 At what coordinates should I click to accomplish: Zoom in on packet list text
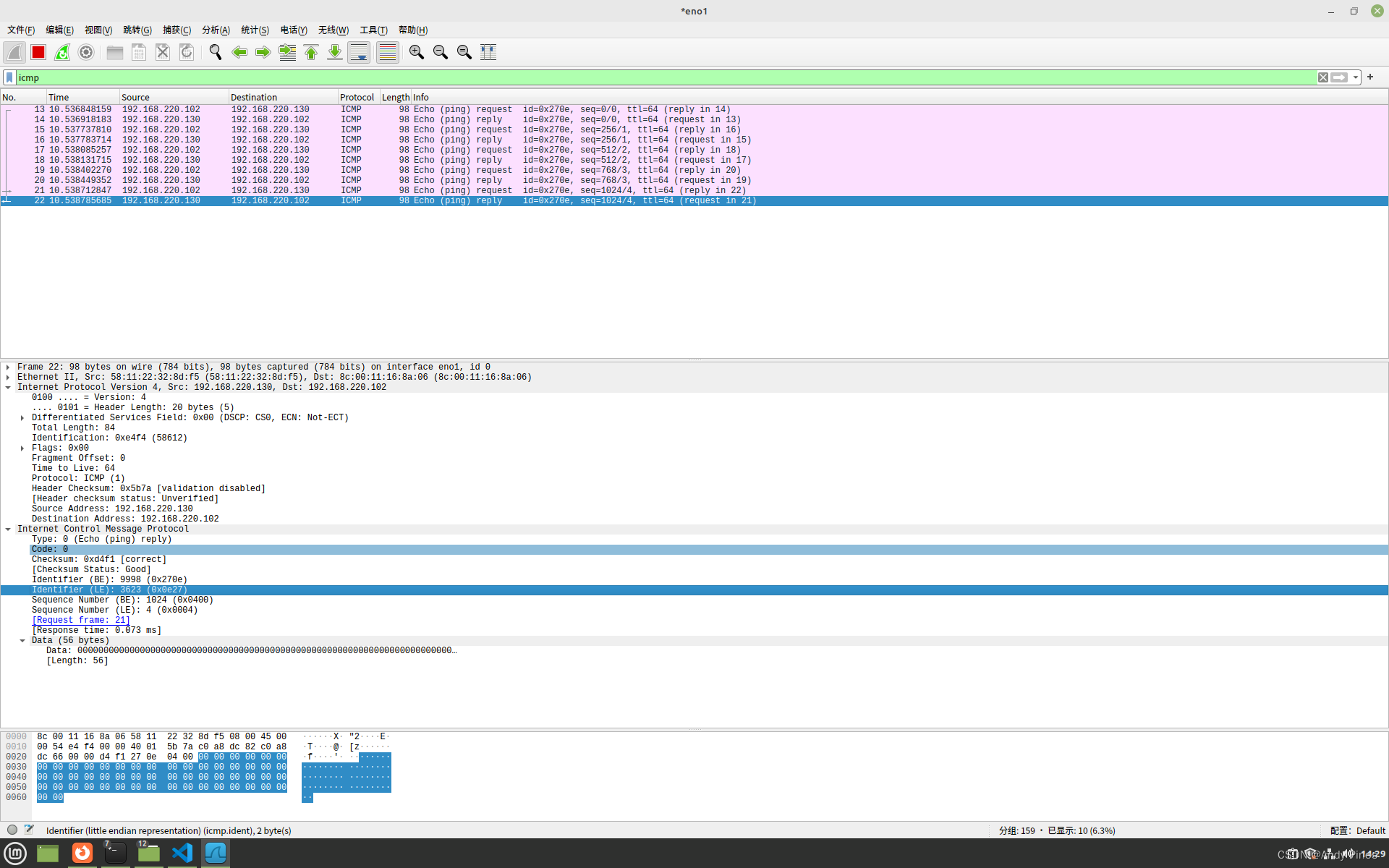pos(416,52)
